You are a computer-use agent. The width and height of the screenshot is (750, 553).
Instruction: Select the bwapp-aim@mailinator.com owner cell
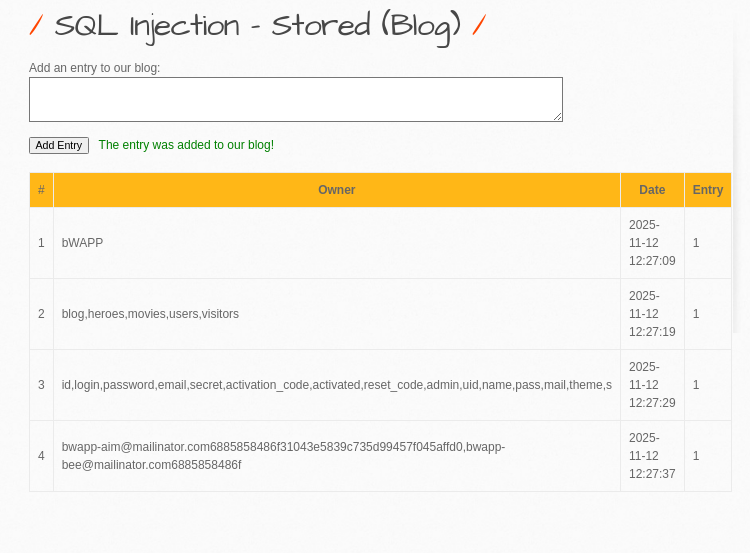point(283,456)
